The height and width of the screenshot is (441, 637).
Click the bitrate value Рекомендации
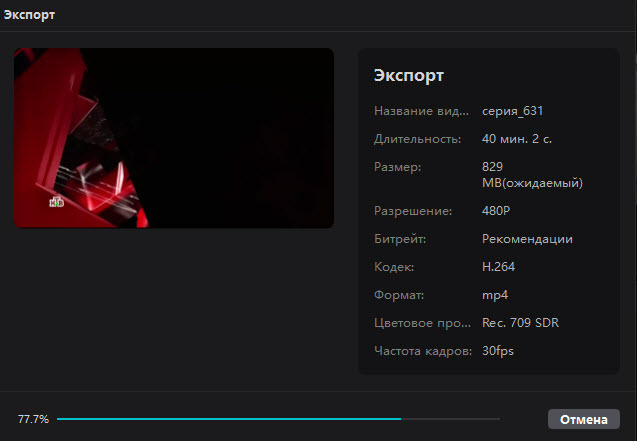[527, 239]
